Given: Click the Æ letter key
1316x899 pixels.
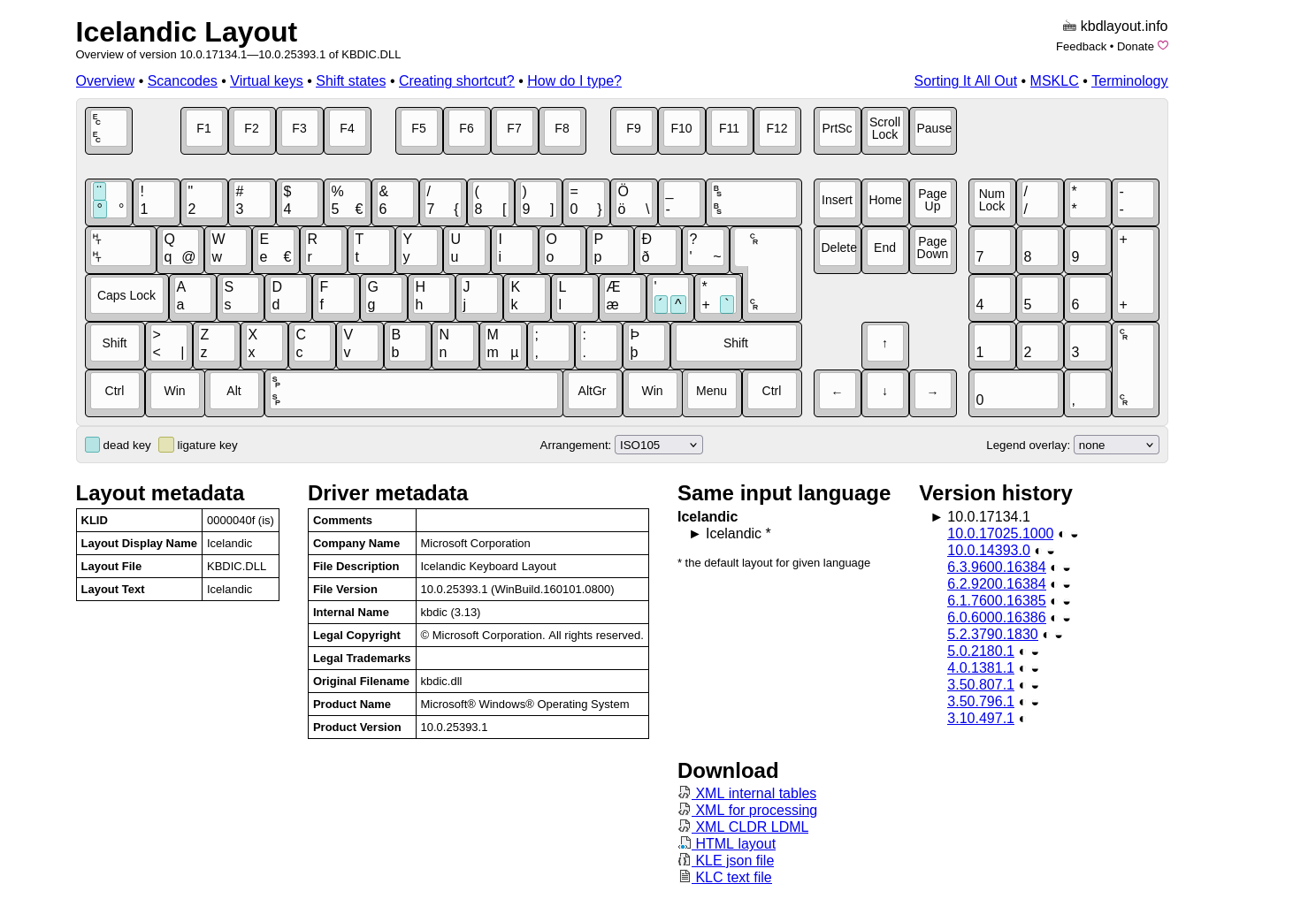Looking at the screenshot, I should tap(622, 296).
